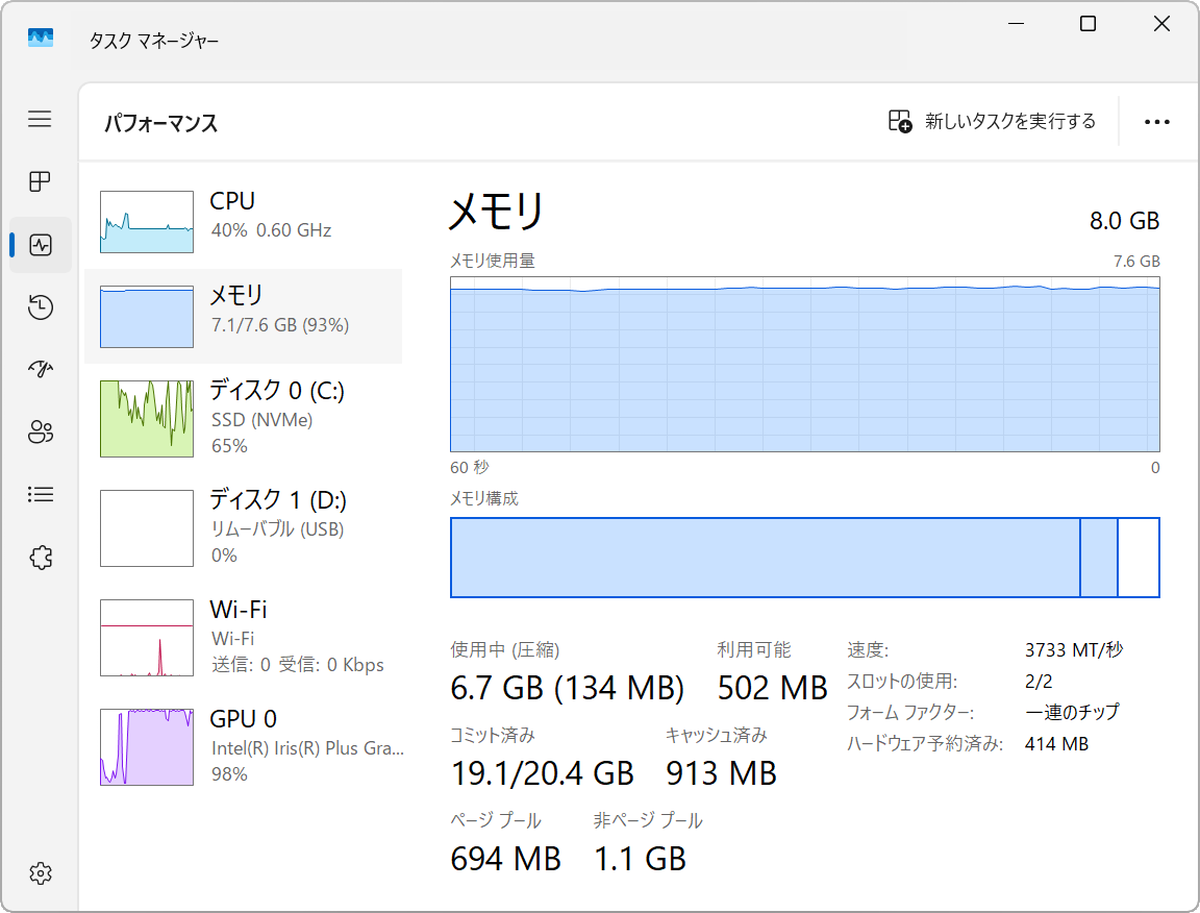
Task: Open the Startup apps view
Action: point(40,369)
